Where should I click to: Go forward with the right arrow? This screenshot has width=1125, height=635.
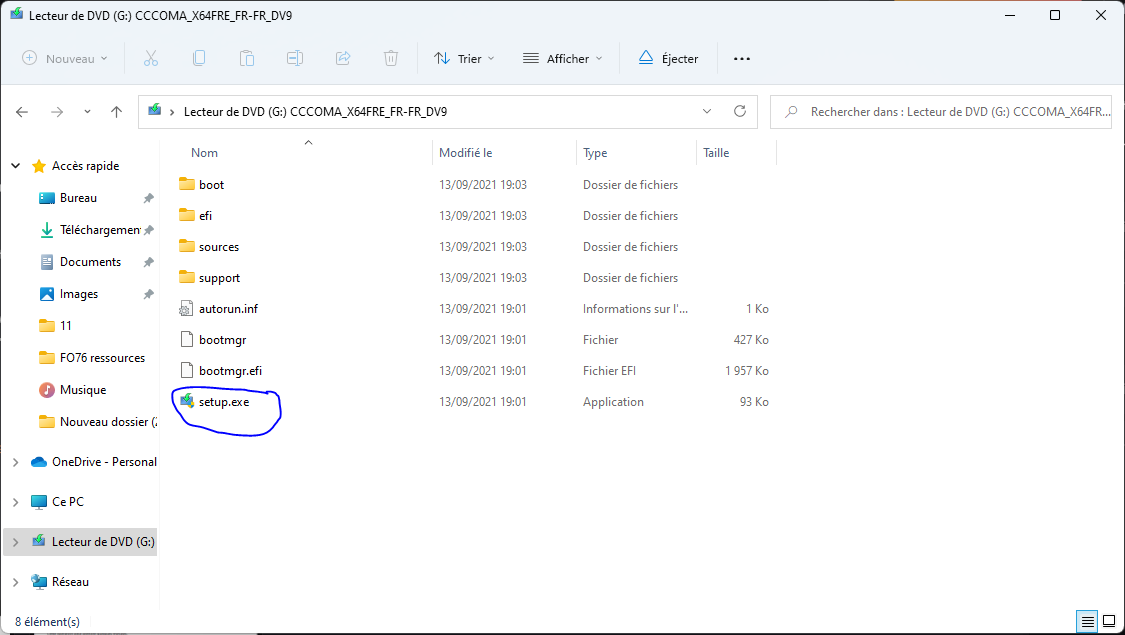[x=57, y=112]
